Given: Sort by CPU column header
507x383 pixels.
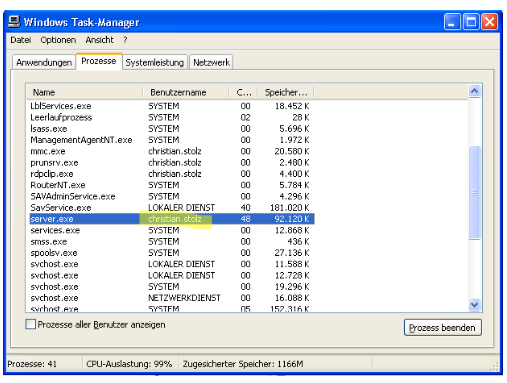Looking at the screenshot, I should pos(243,92).
